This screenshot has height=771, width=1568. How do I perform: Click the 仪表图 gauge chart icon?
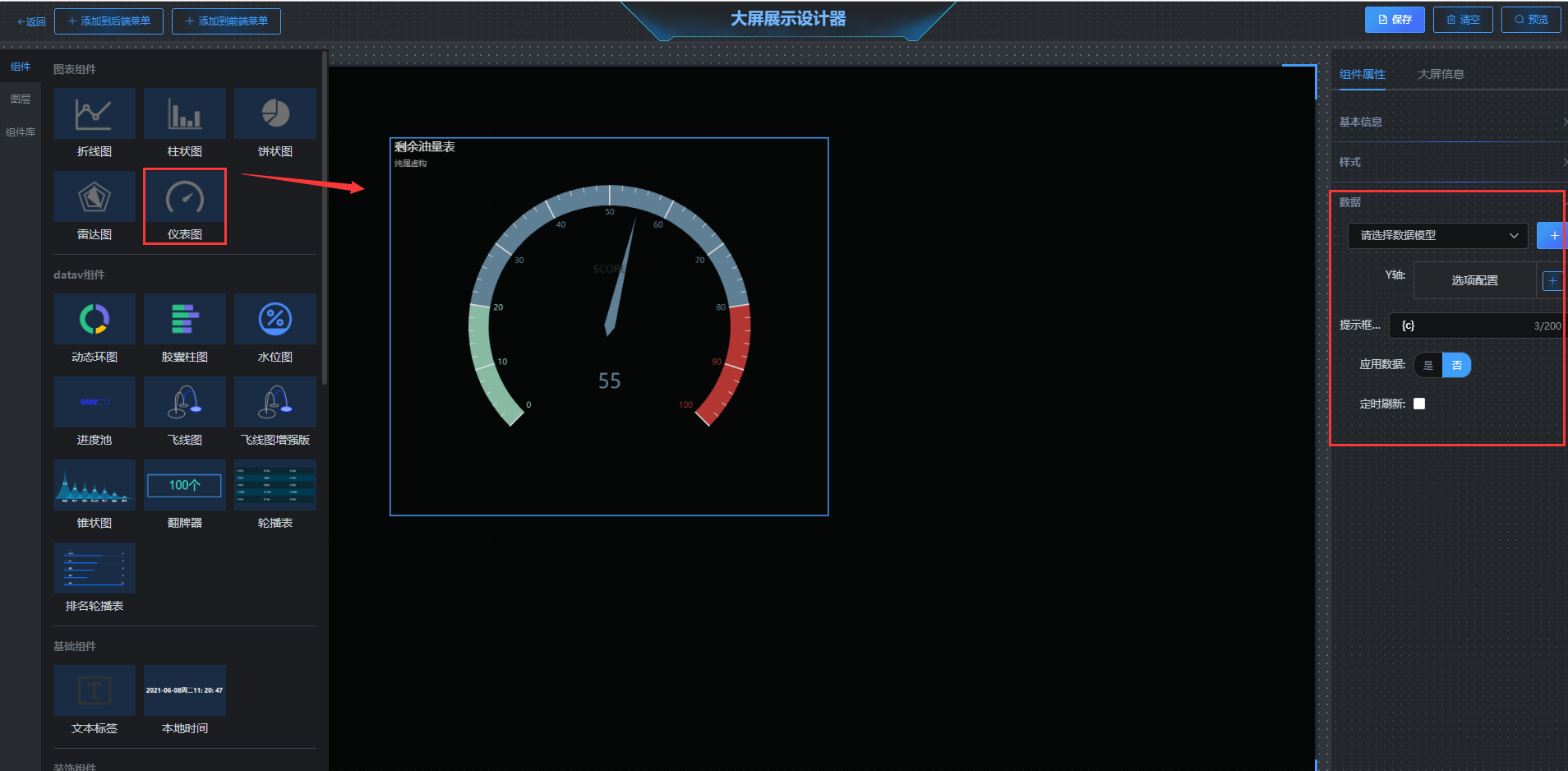185,198
